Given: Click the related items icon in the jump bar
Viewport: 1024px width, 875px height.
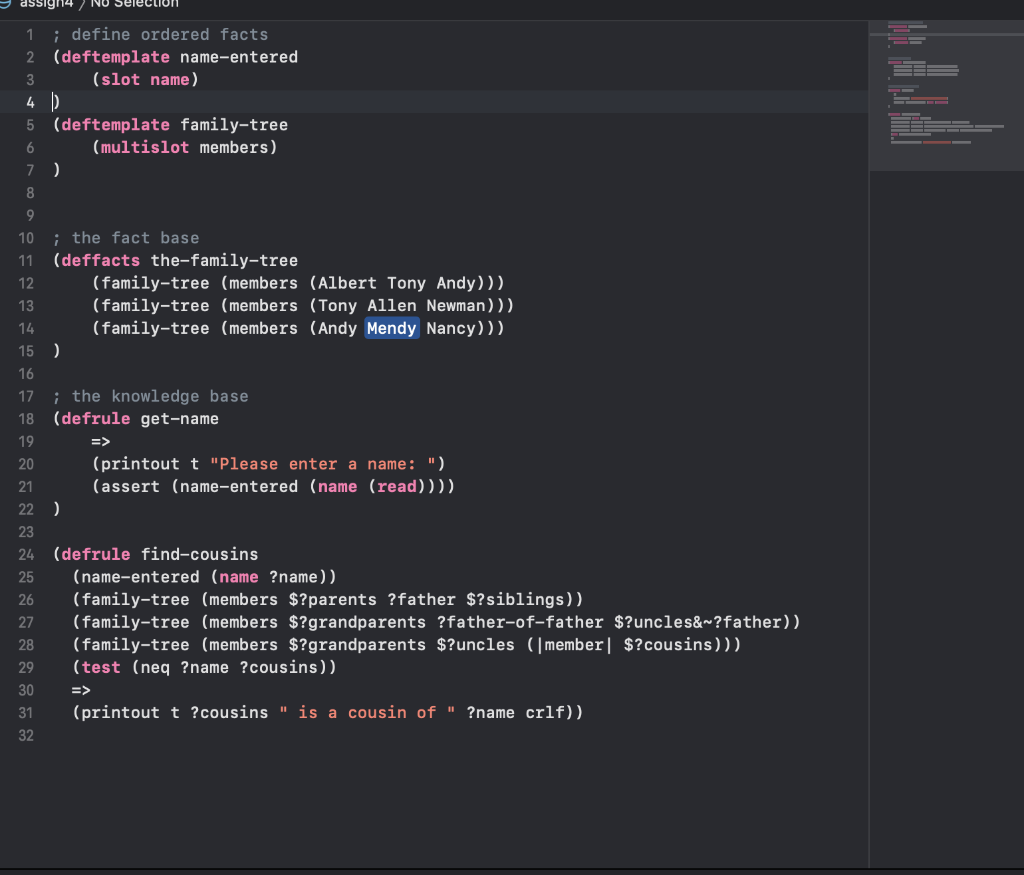Looking at the screenshot, I should click(x=8, y=3).
